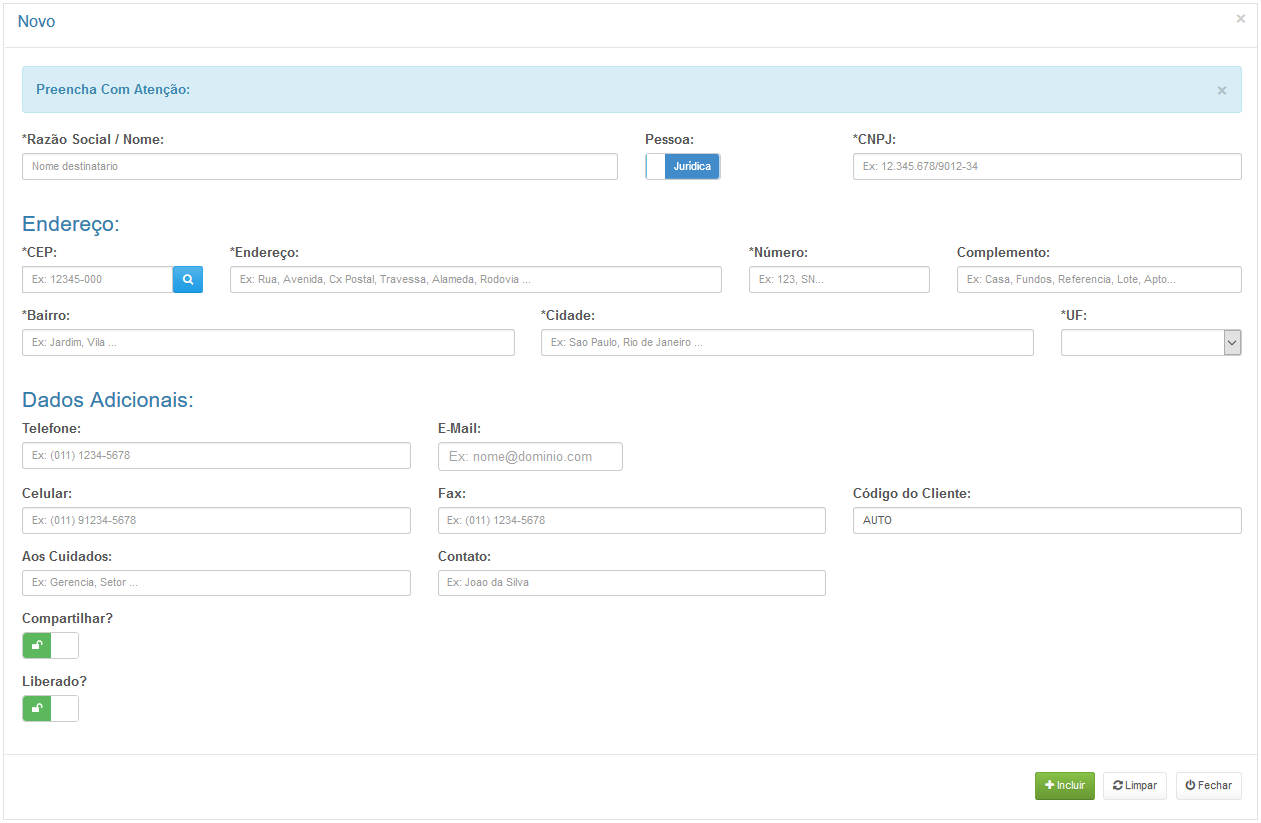Focus the Complemento field
Image resolution: width=1261 pixels, height=823 pixels.
(1098, 280)
